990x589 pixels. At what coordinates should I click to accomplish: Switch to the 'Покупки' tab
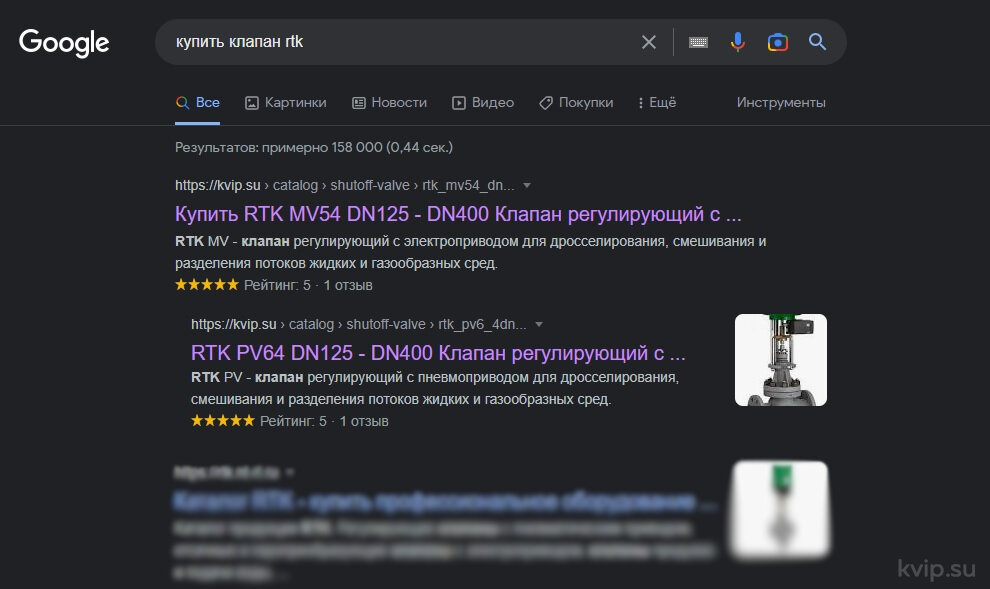(x=576, y=102)
